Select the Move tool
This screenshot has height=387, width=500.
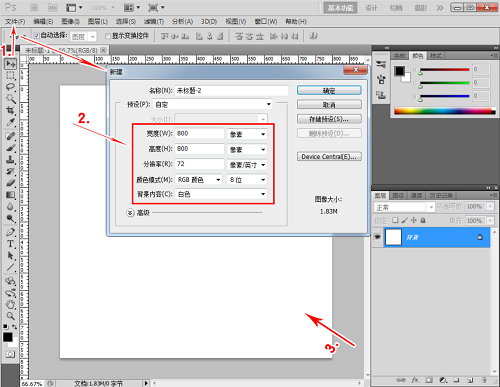pyautogui.click(x=10, y=63)
